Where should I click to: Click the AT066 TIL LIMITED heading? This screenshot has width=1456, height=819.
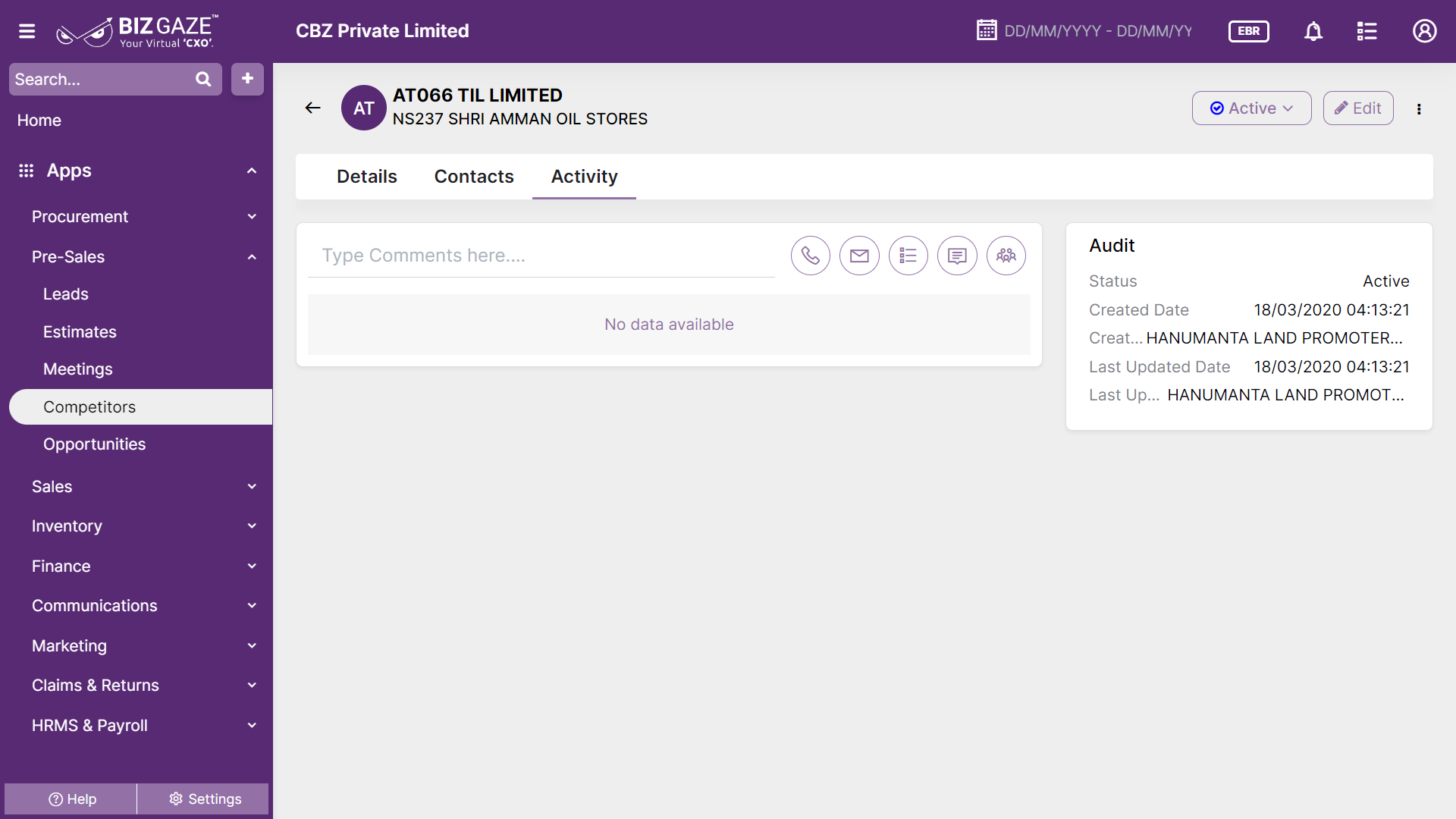click(x=478, y=96)
